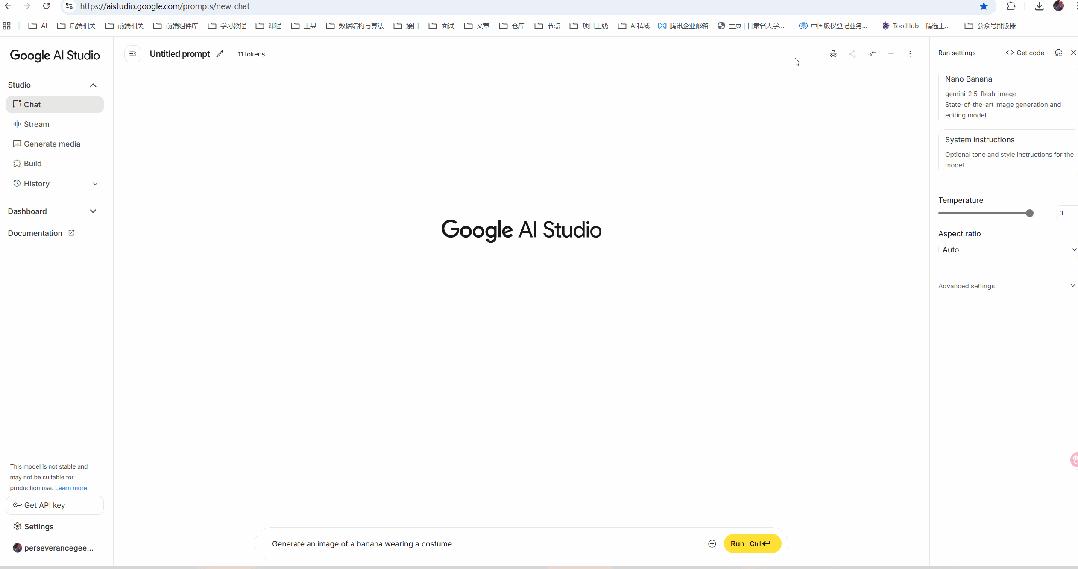The image size is (1078, 569).
Task: Click the Settings gear icon
Action: (x=17, y=526)
